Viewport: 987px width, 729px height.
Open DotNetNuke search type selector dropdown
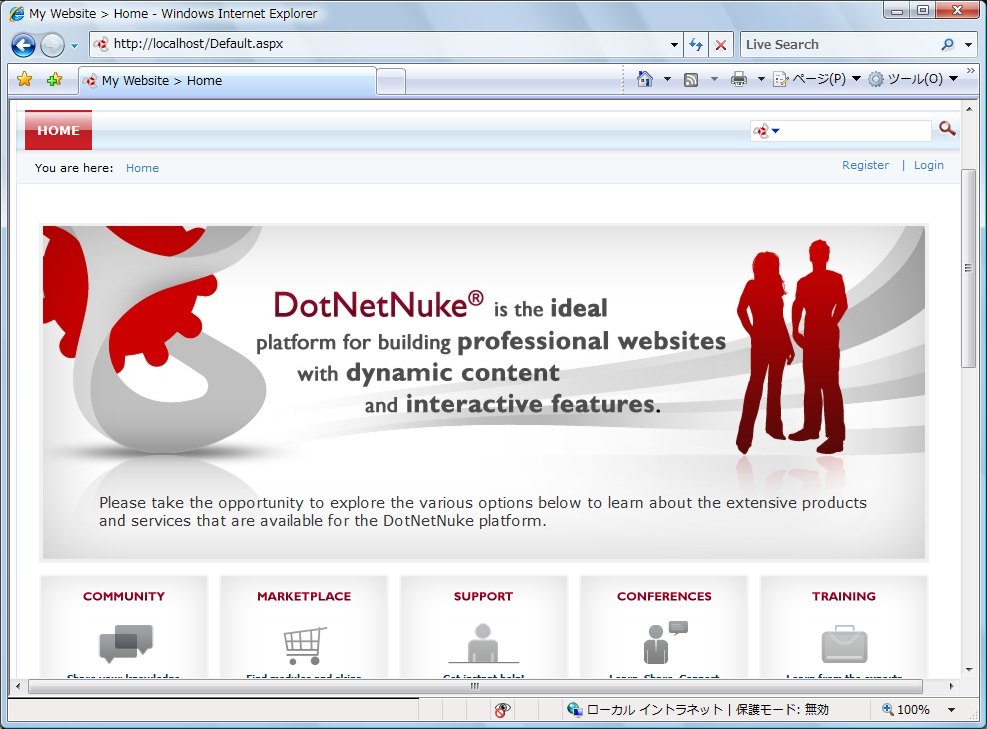766,131
